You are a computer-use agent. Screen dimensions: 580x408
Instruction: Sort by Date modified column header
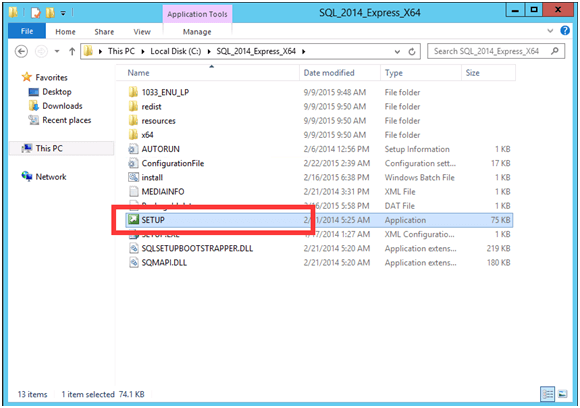point(340,73)
